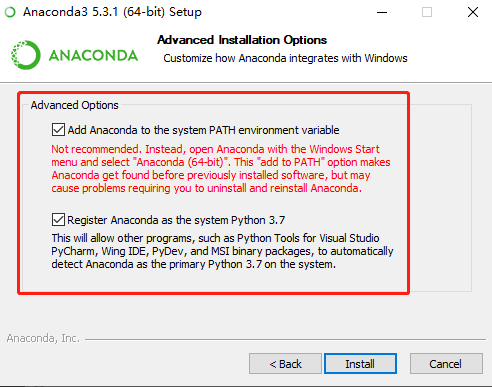Click the 'Add Anaconda to the system PATH' label text
This screenshot has height=387, width=492.
click(203, 130)
